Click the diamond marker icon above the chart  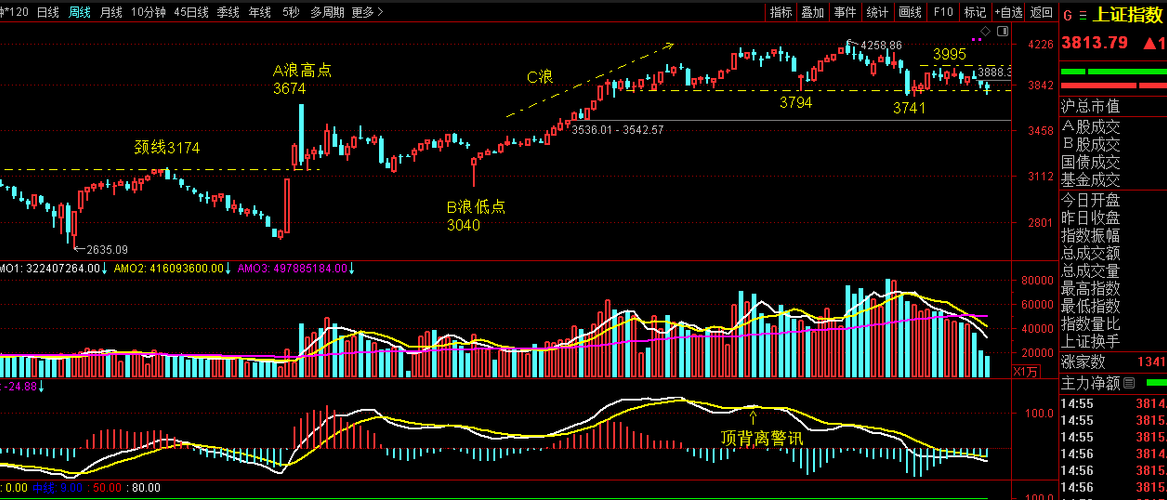(985, 31)
